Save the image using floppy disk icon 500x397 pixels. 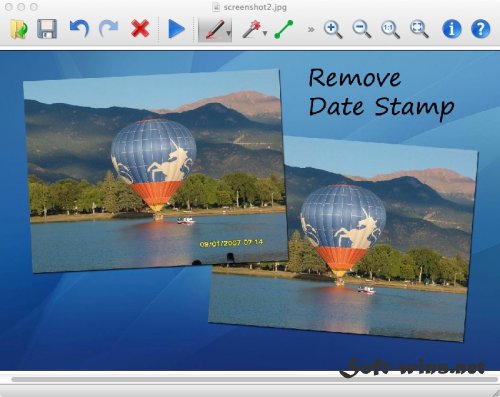47,29
